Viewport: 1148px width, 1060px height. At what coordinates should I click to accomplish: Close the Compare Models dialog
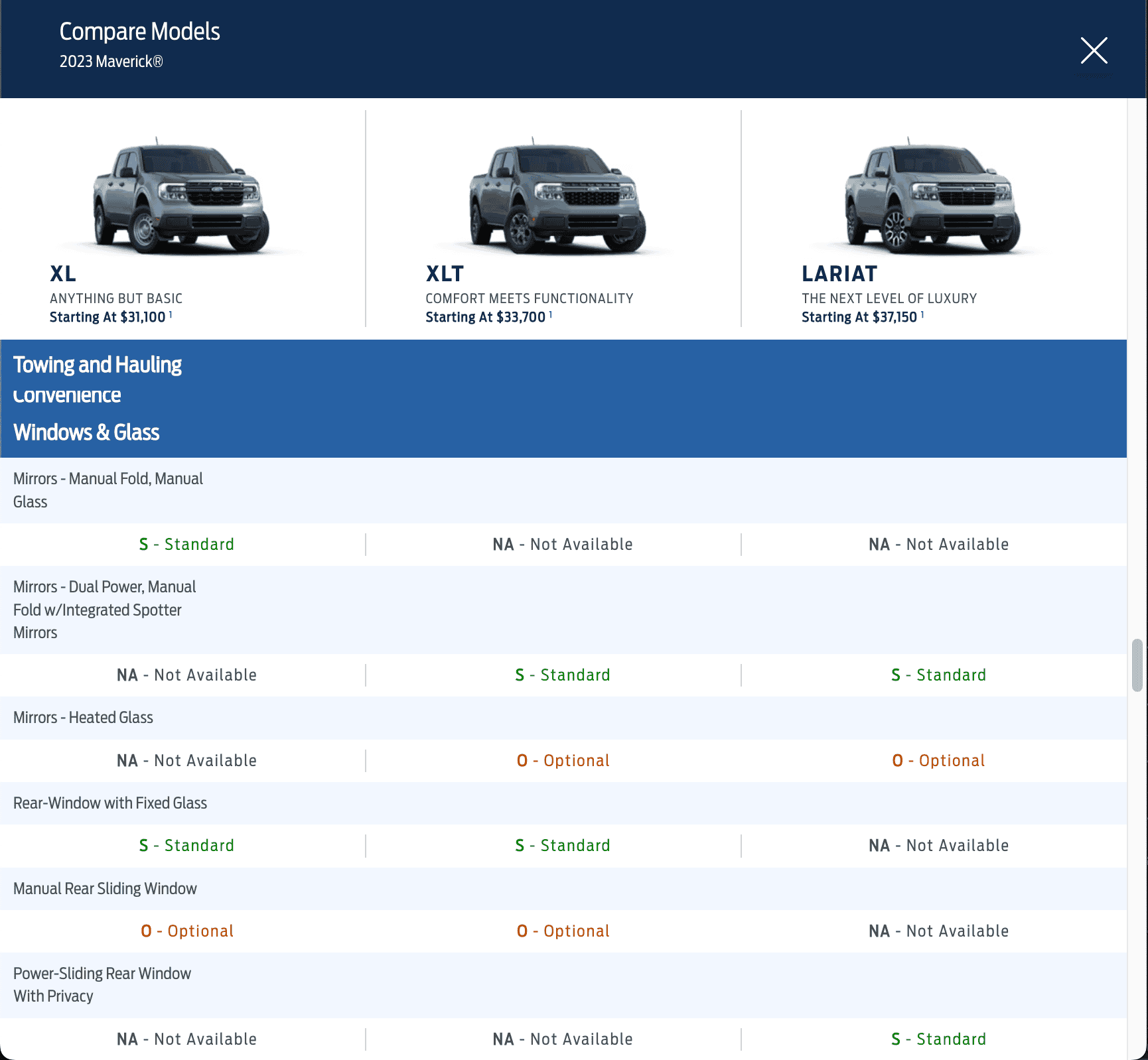click(1094, 50)
